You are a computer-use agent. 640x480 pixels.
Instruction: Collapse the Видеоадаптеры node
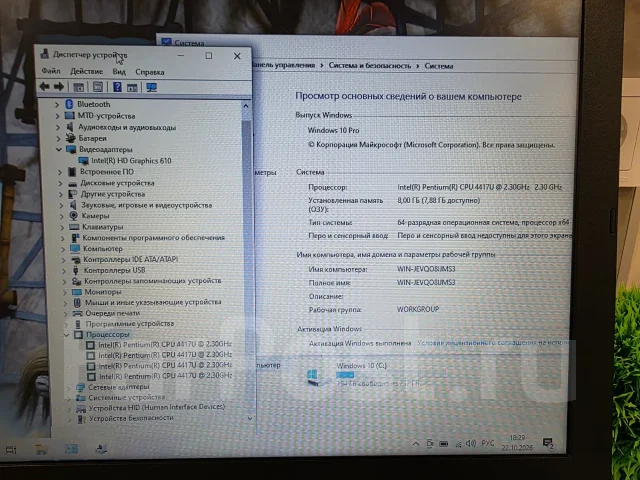click(59, 149)
